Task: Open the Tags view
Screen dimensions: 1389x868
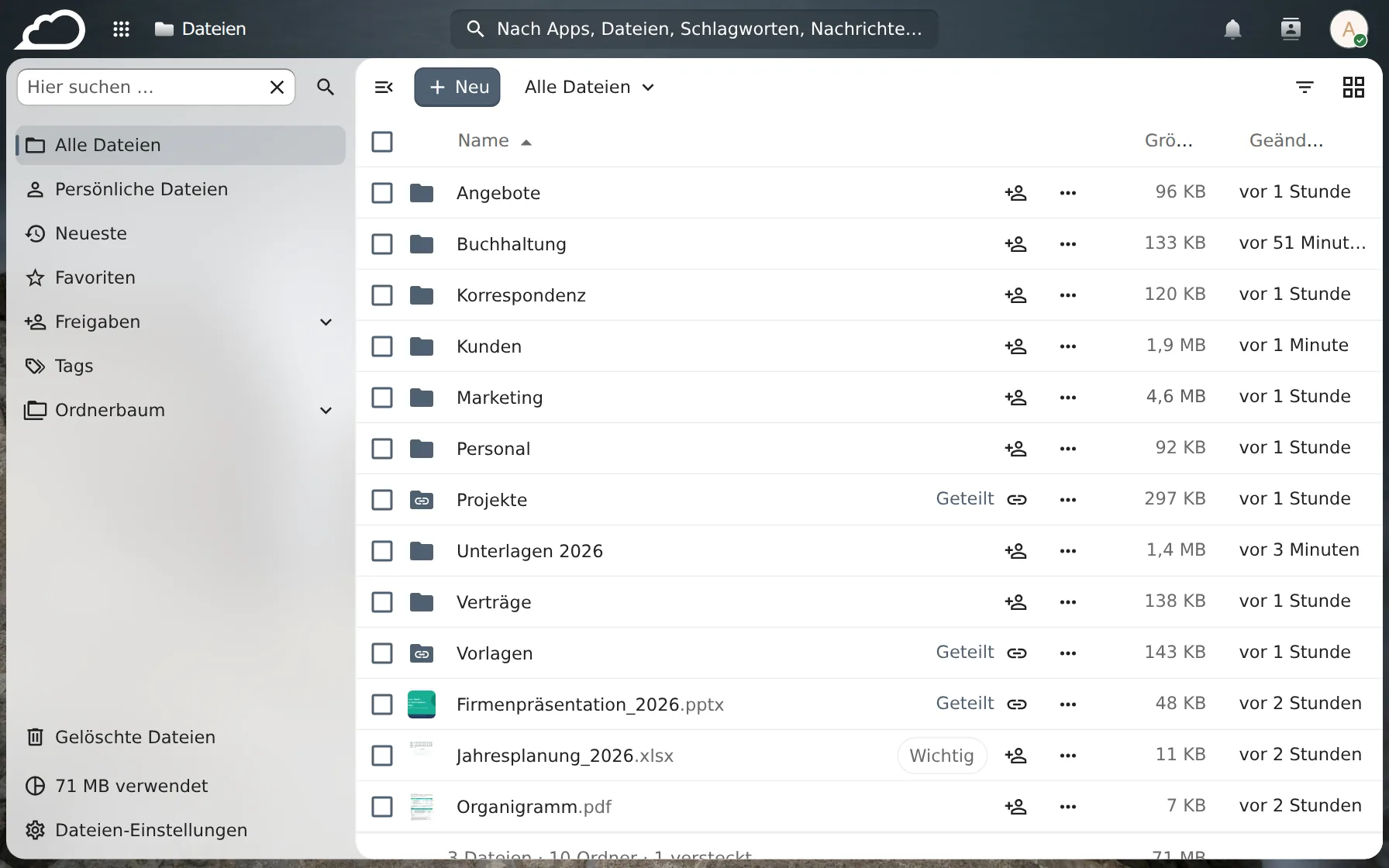Action: (x=181, y=367)
